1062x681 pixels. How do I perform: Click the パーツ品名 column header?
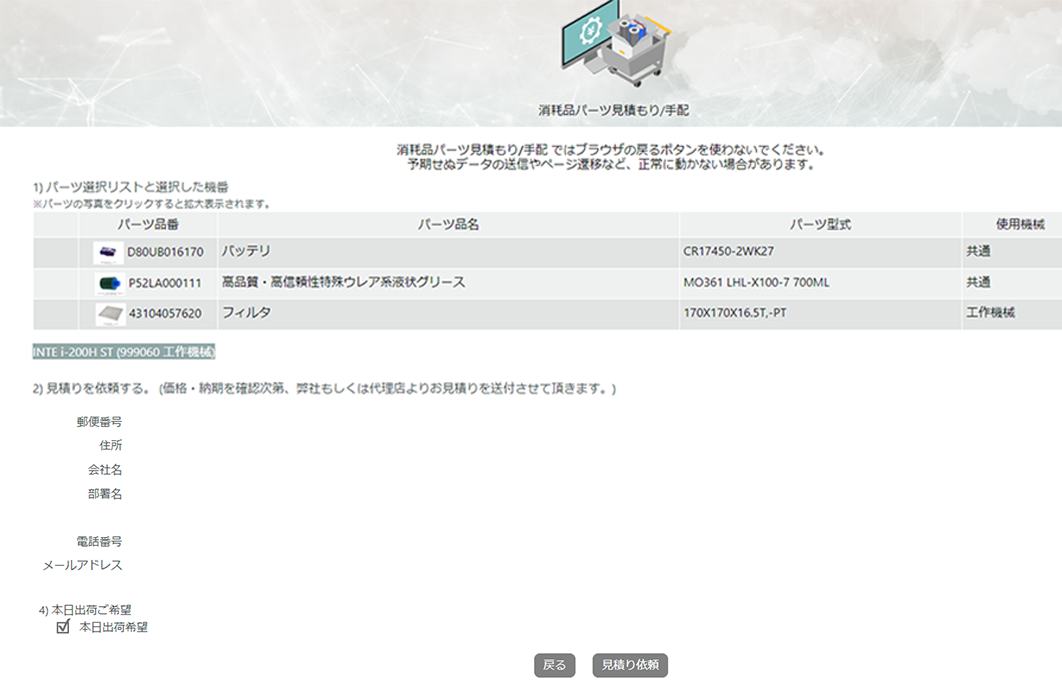pyautogui.click(x=448, y=224)
